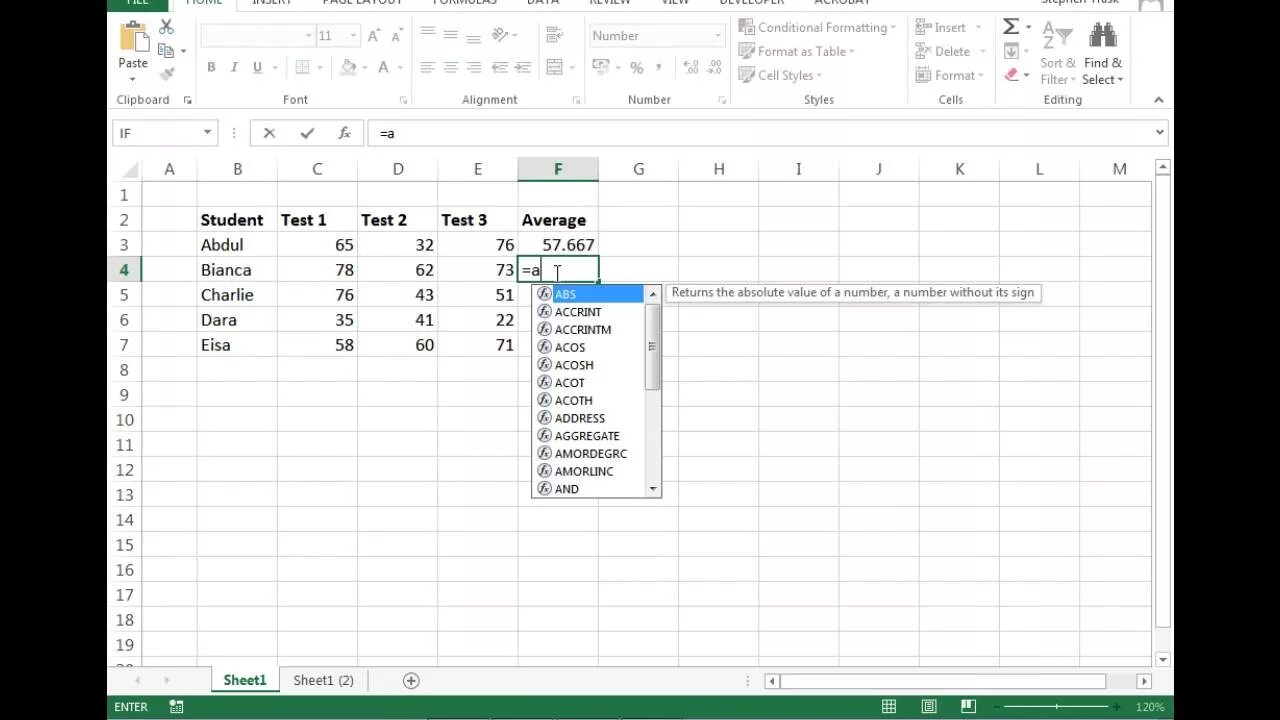Click the Wrap Text icon
Viewport: 1280px width, 720px height.
[554, 35]
